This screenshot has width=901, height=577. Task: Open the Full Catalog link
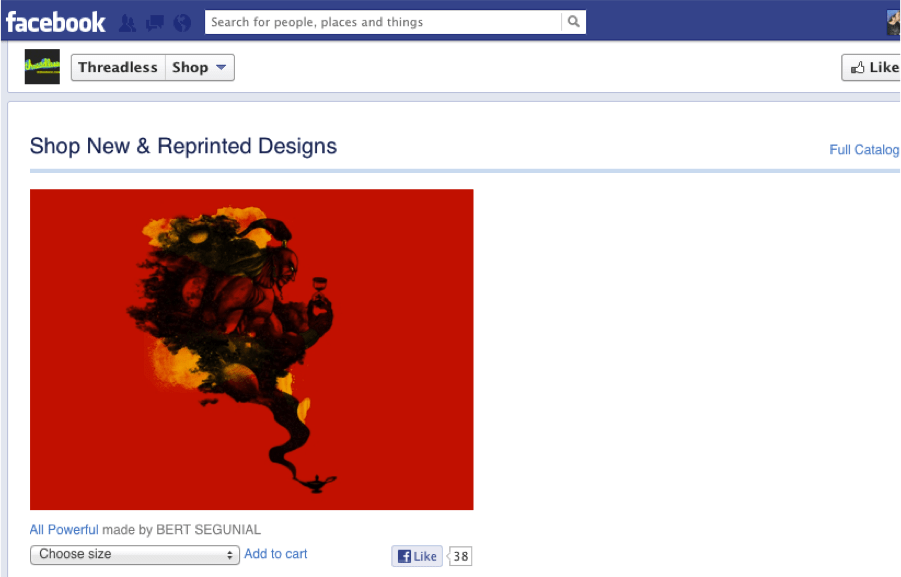[864, 149]
